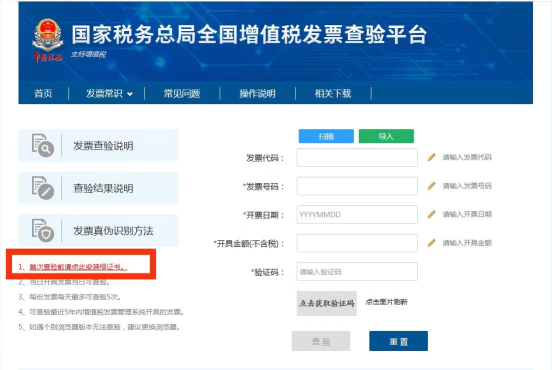Open 发票真伪识别方法 shield document icon
This screenshot has height=370, width=552.
43,230
